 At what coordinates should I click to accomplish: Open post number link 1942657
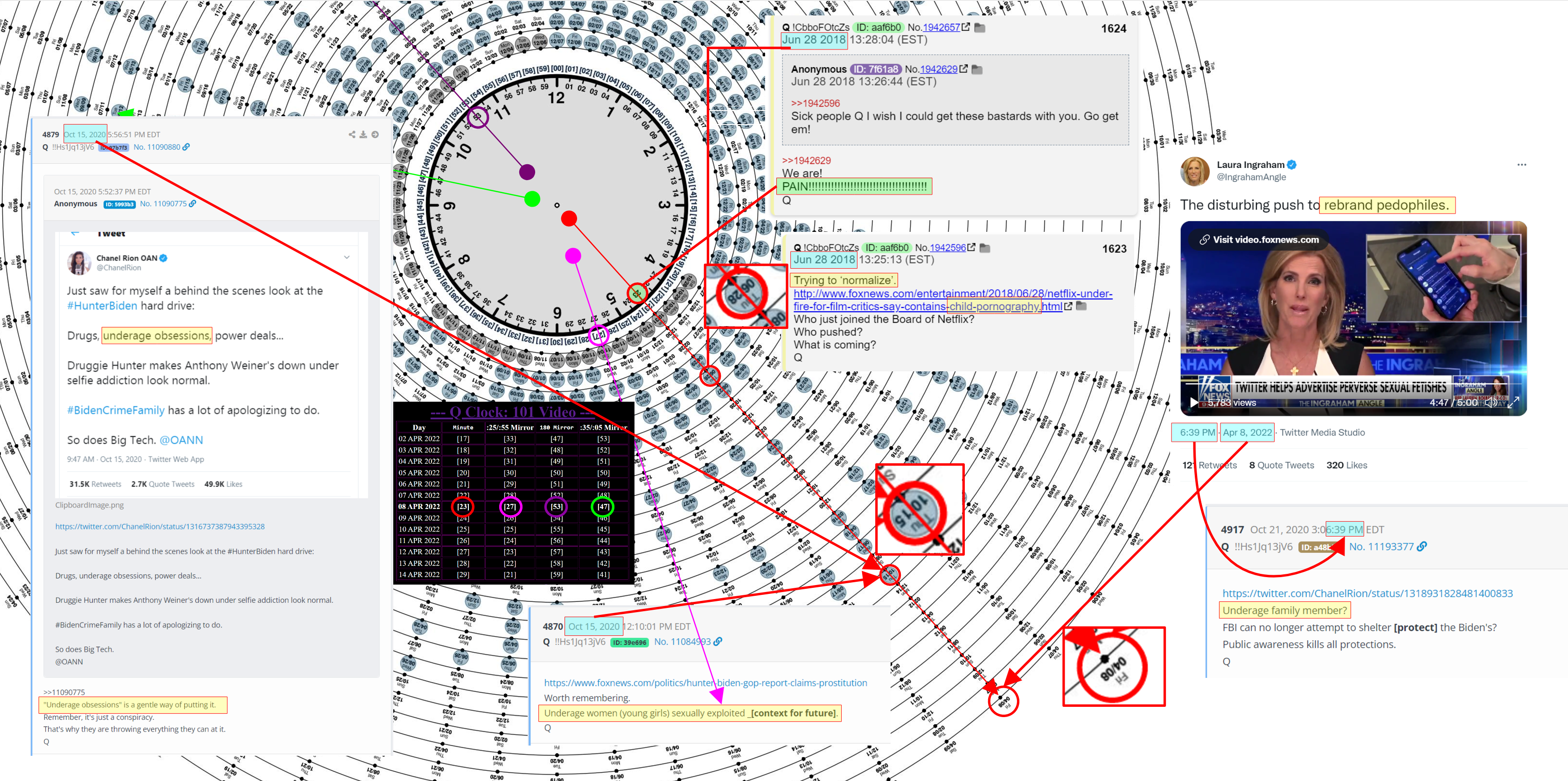941,28
